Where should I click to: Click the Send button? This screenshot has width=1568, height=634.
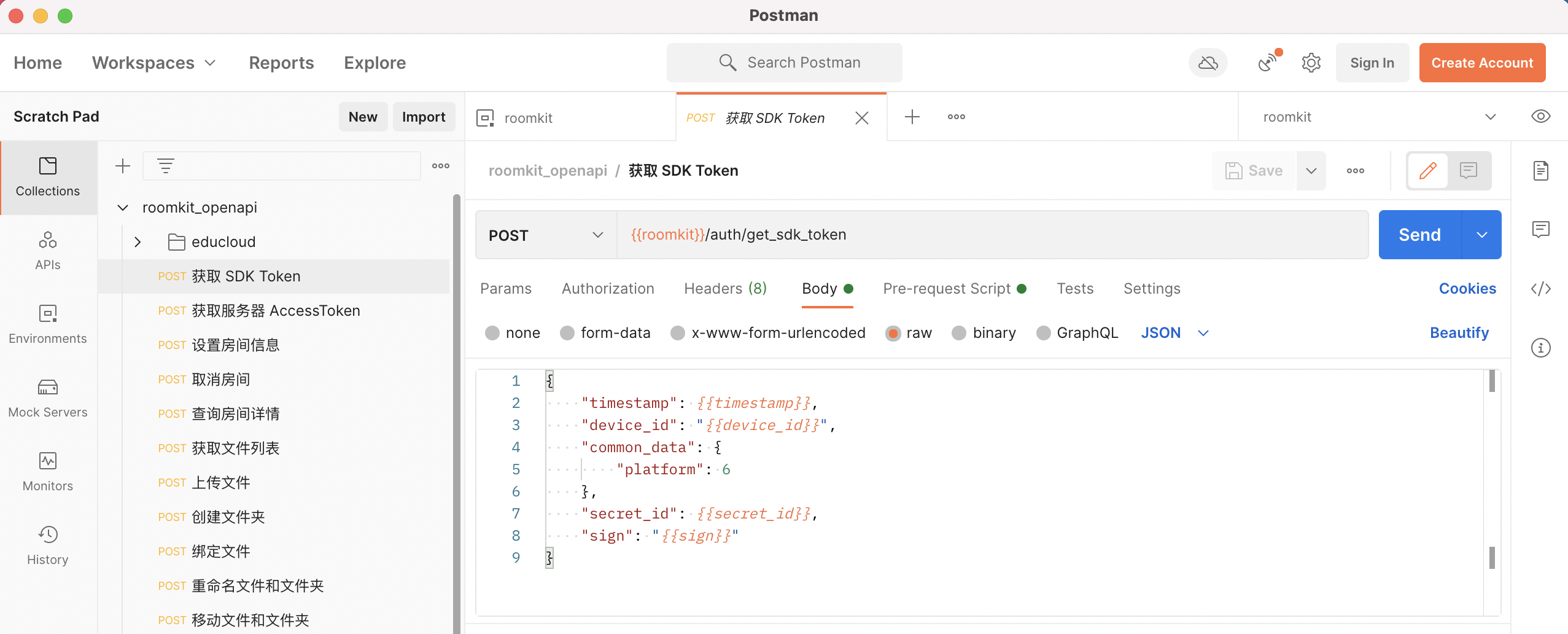point(1419,234)
